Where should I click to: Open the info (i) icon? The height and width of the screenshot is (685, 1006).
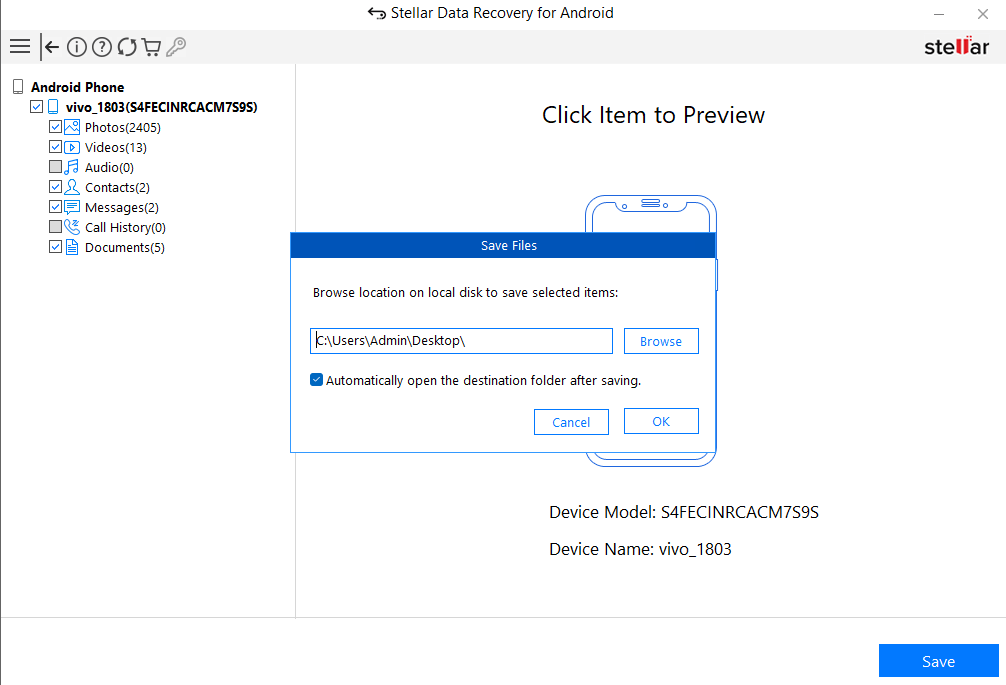coord(77,47)
